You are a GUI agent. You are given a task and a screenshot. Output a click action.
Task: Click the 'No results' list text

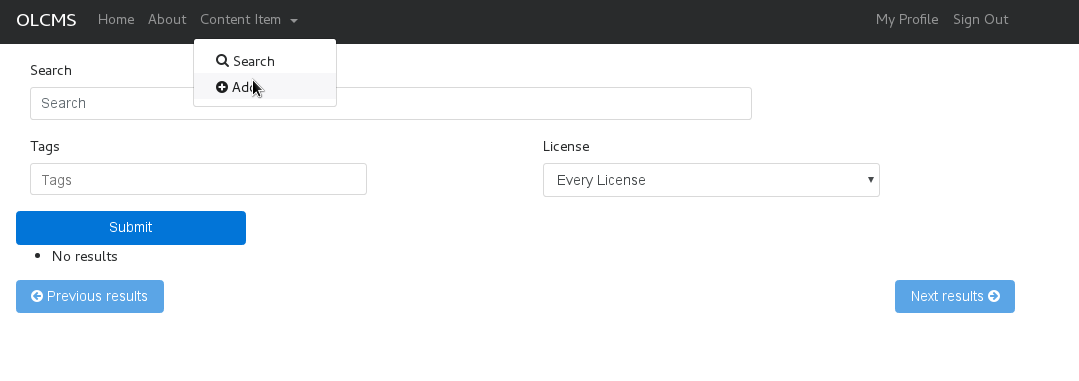[85, 257]
